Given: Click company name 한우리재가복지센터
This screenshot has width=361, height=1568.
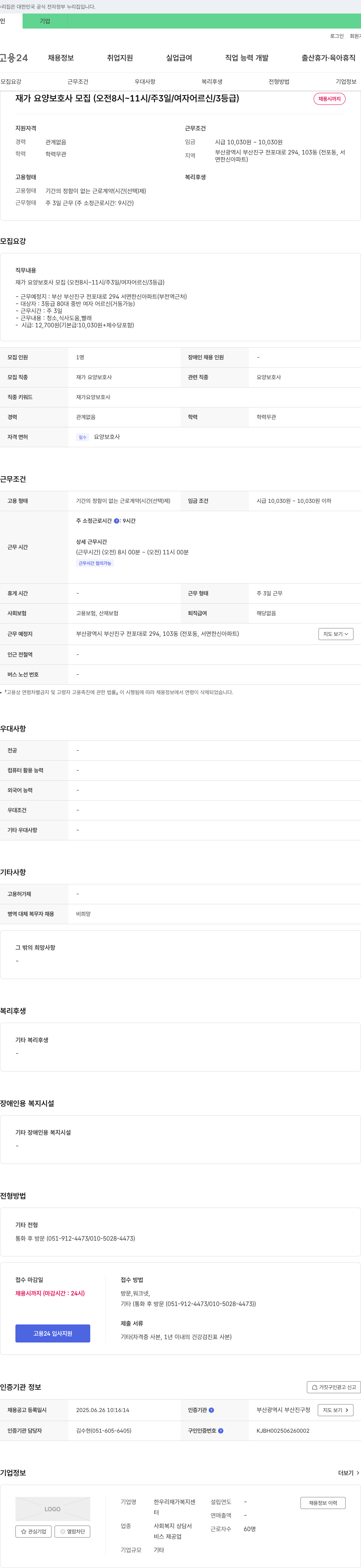Looking at the screenshot, I should (x=174, y=1507).
